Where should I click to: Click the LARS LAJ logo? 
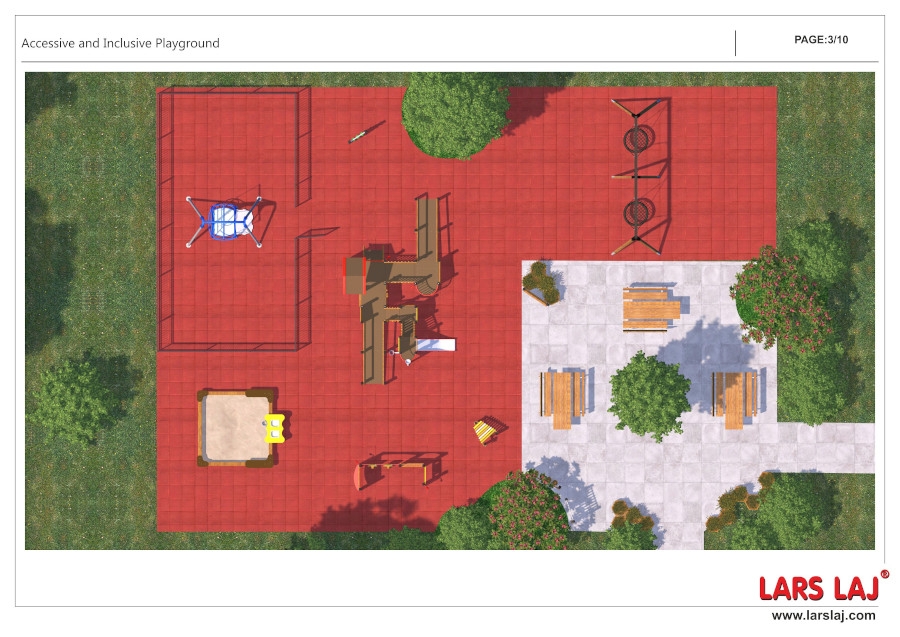(818, 587)
